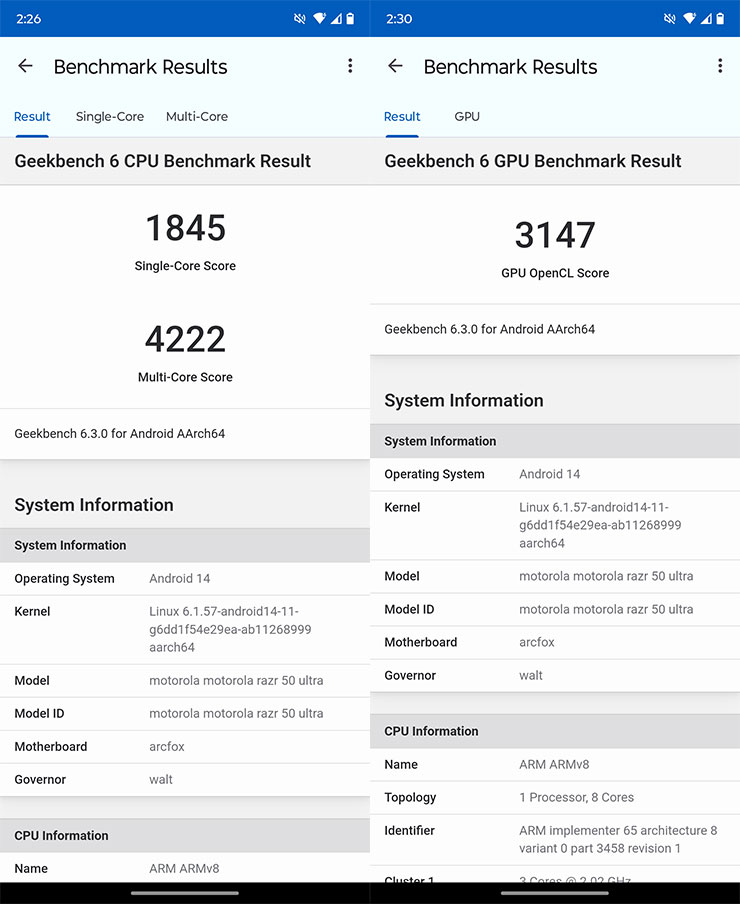740x904 pixels.
Task: Tap mute icon in left status bar
Action: (300, 18)
